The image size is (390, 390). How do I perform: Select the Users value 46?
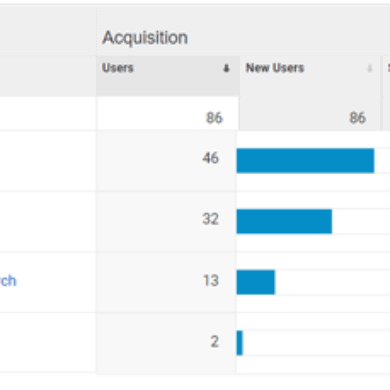tap(210, 158)
